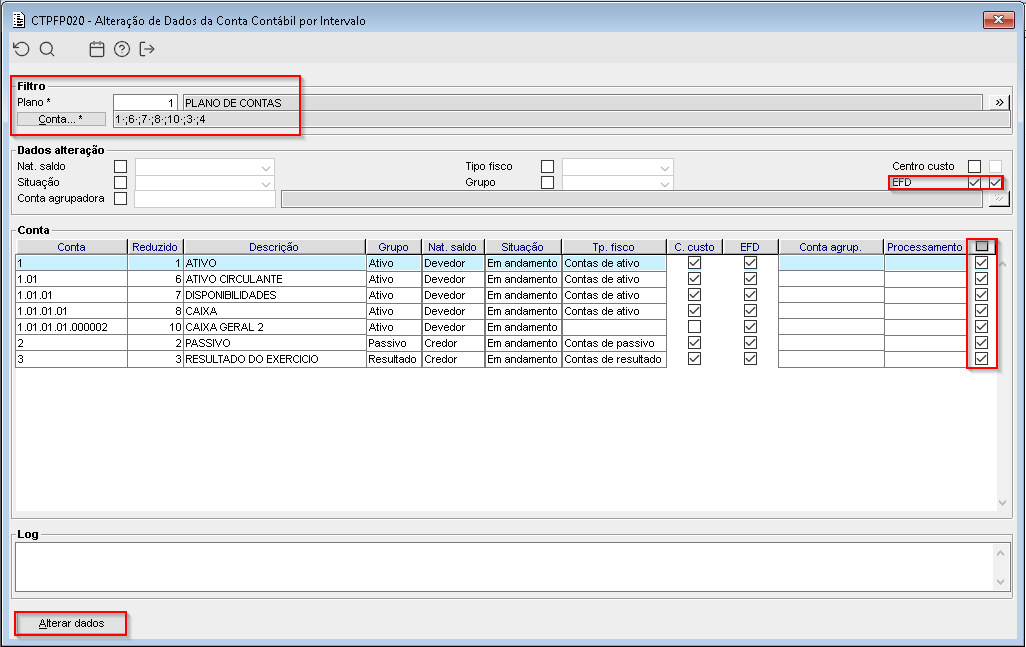
Task: Open the calendar toolbar icon
Action: click(x=97, y=49)
